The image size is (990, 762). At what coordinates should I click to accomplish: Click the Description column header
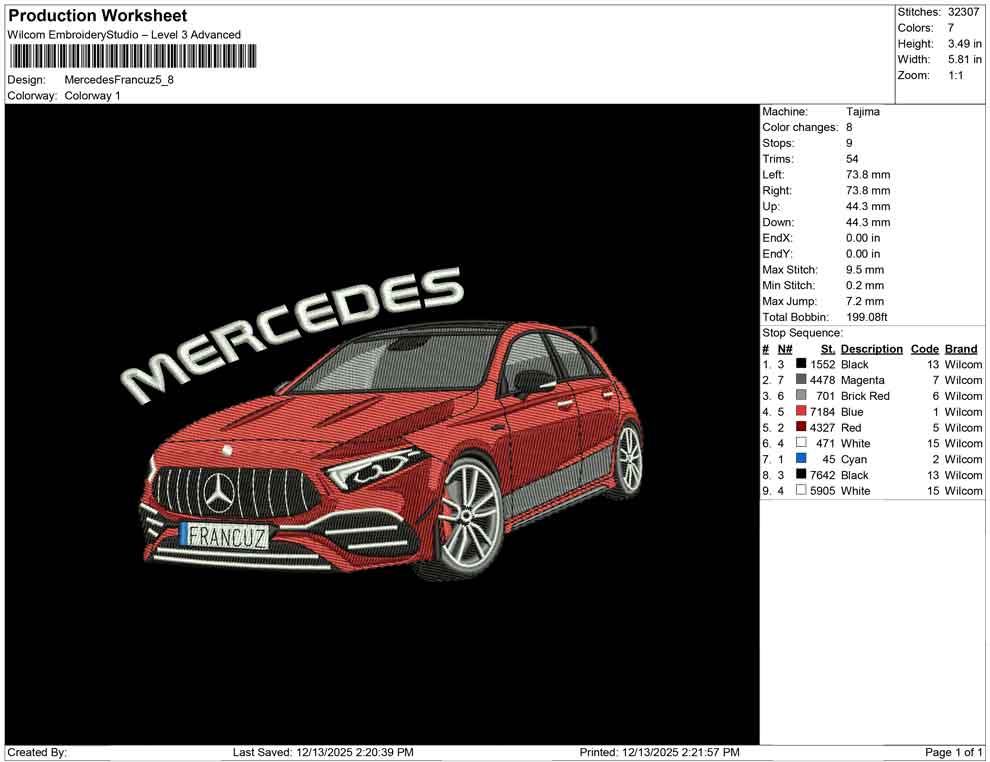tap(871, 348)
